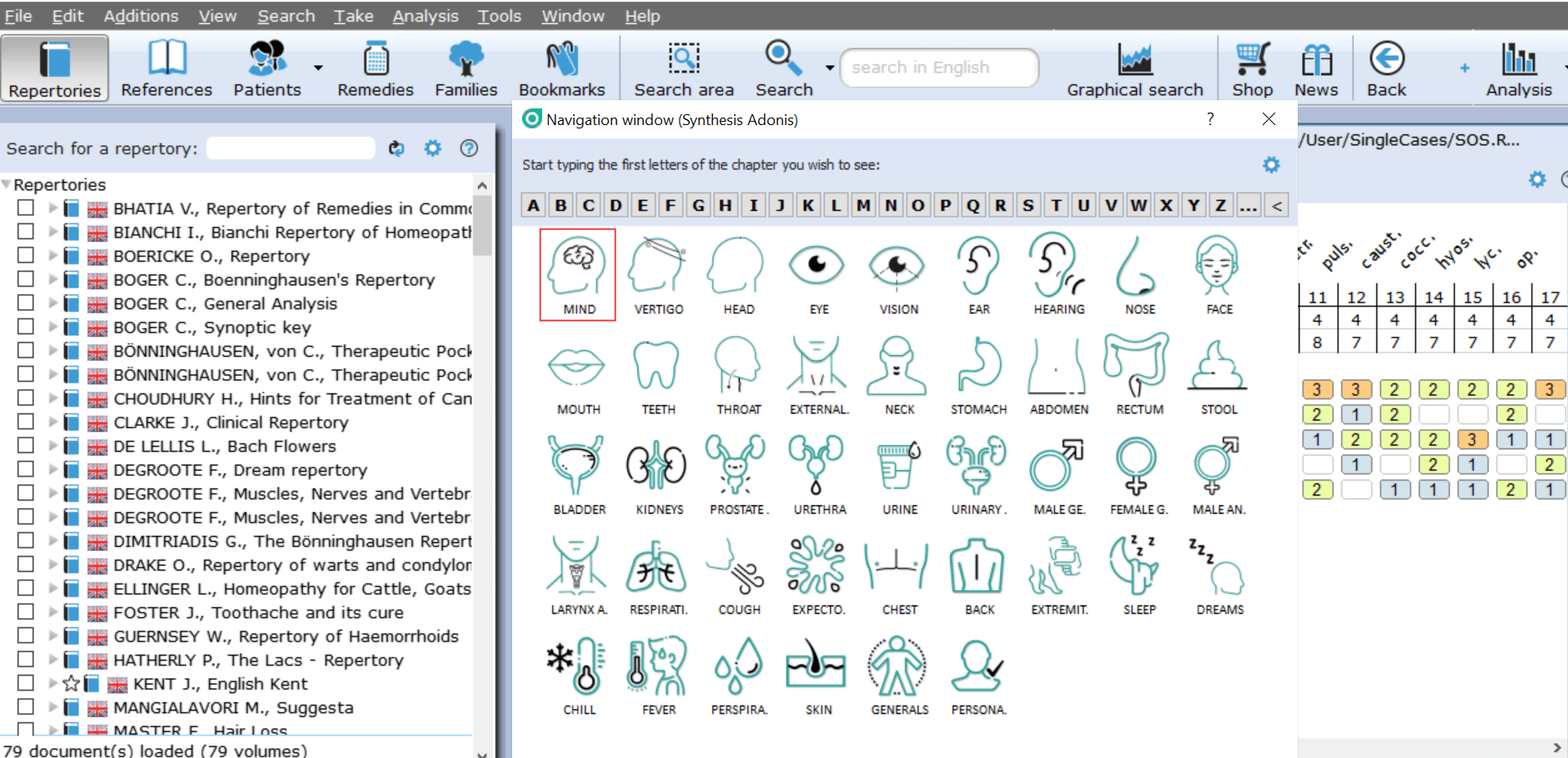Viewport: 1568px width, 758px height.
Task: Click the search in English field
Action: pos(938,68)
